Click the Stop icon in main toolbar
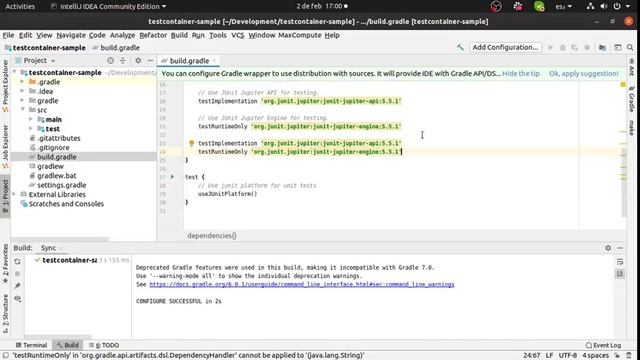This screenshot has width=640, height=360. tap(587, 47)
